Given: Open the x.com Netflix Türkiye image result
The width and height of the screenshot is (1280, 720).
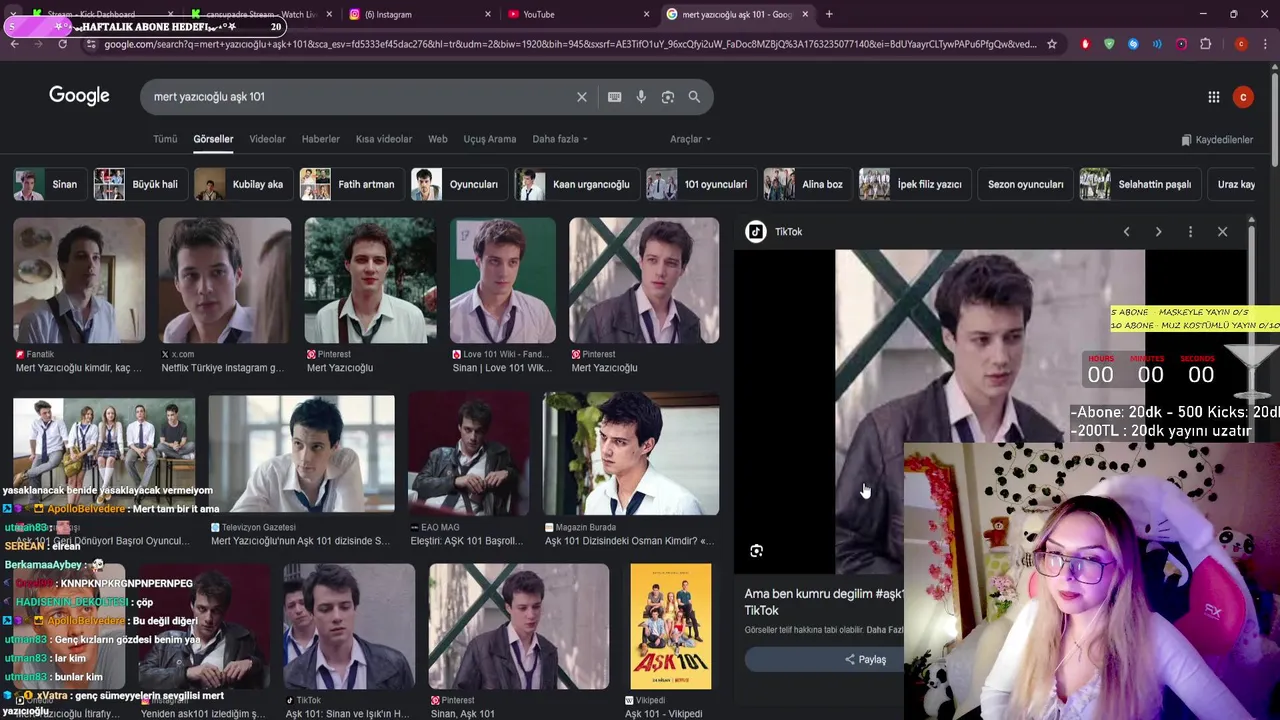Looking at the screenshot, I should coord(225,281).
